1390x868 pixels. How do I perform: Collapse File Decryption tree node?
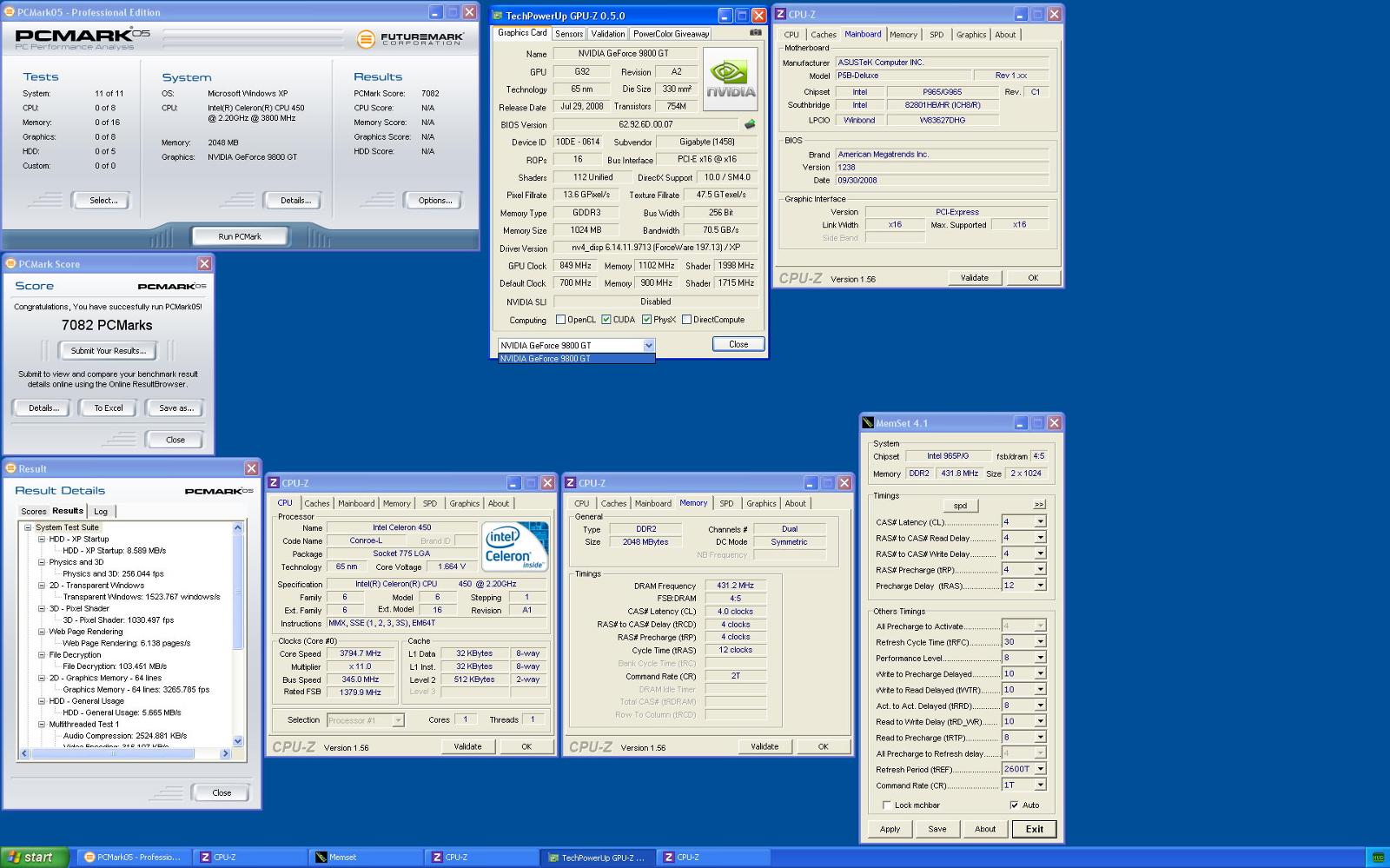(41, 655)
